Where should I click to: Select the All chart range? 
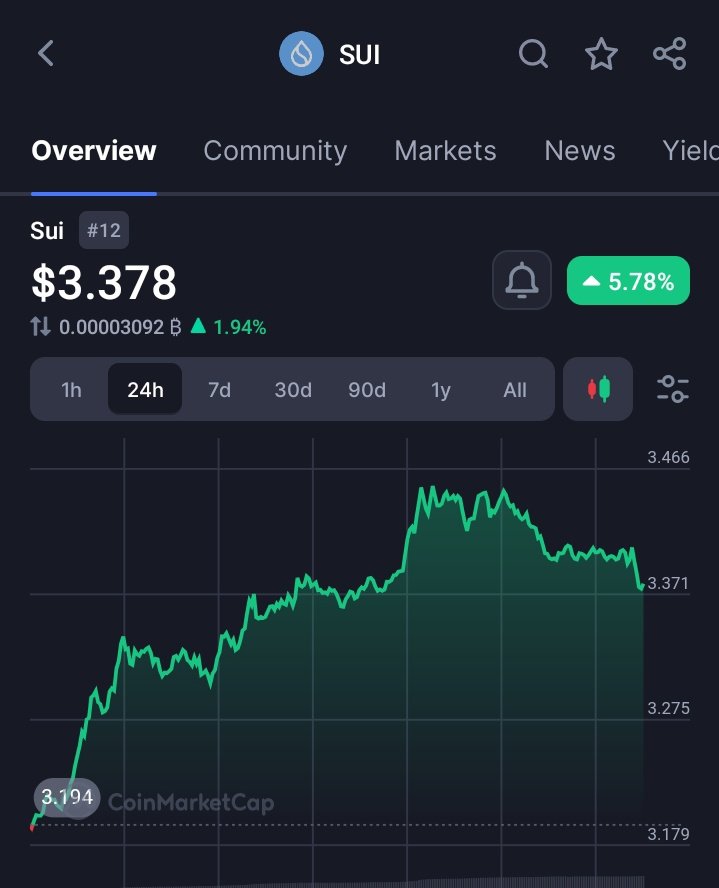pos(515,390)
